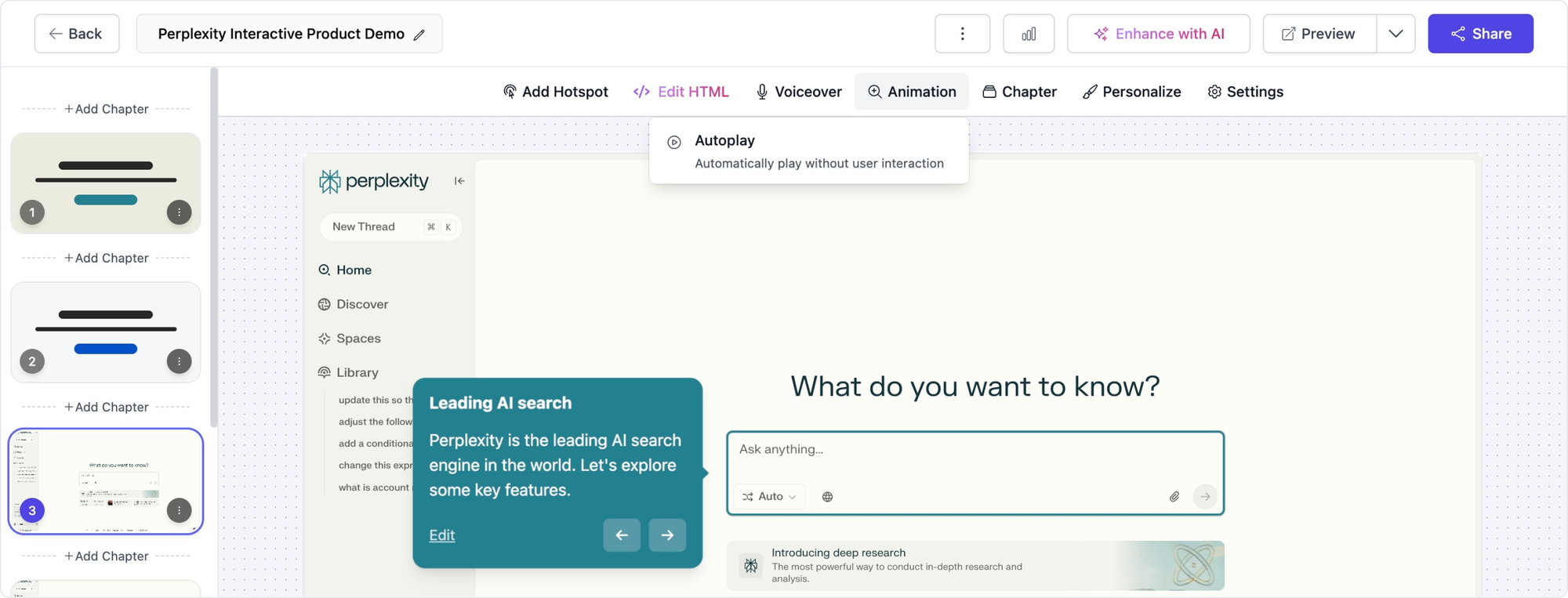Open the analytics bar chart icon
The width and height of the screenshot is (1568, 598).
[1029, 34]
